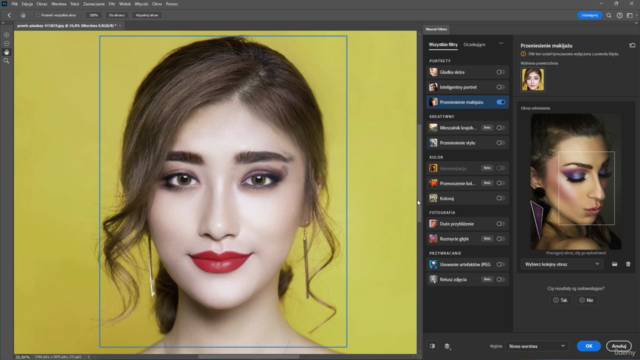The height and width of the screenshot is (360, 640).
Task: Enable the Przenoszenie kolorów toggle
Action: [x=500, y=183]
